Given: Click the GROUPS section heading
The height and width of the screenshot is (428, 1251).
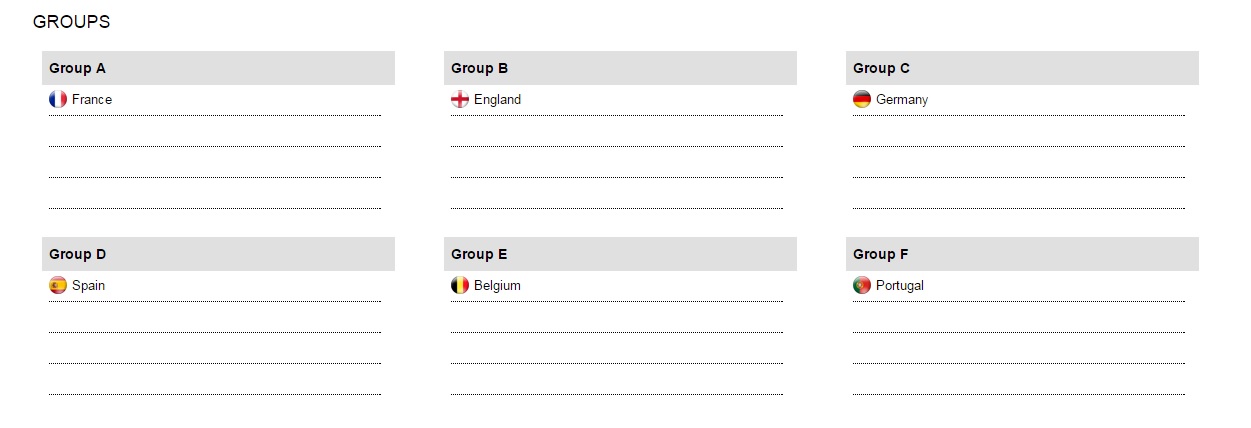Looking at the screenshot, I should point(71,22).
